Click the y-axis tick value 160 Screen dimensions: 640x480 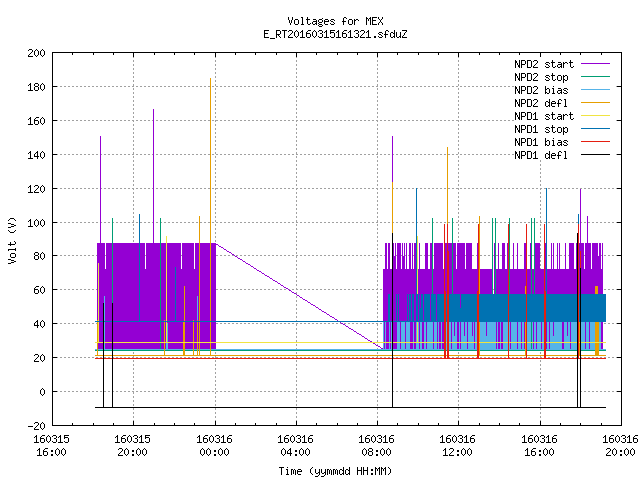[x=36, y=121]
